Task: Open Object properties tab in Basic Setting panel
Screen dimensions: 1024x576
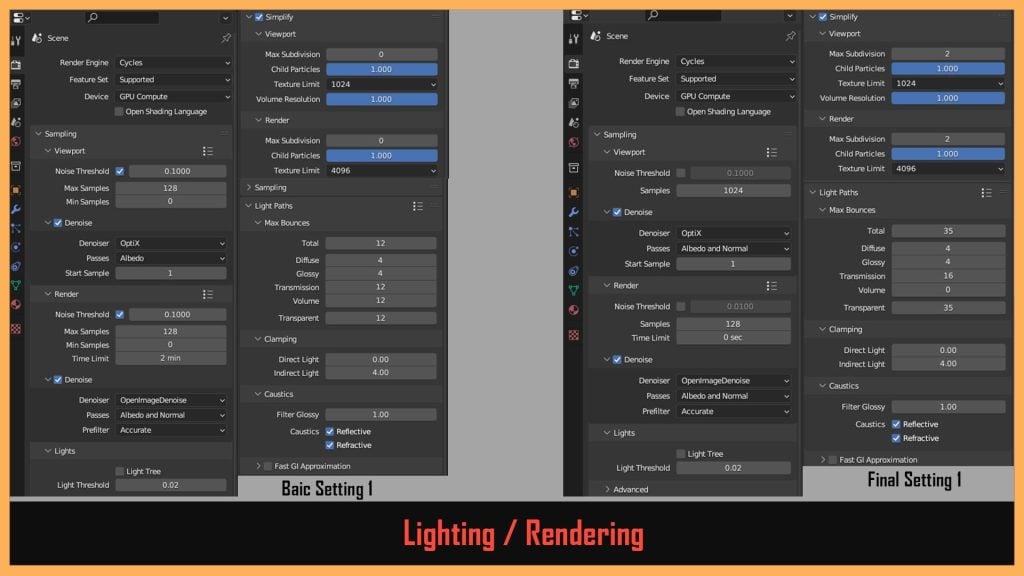Action: pyautogui.click(x=16, y=190)
